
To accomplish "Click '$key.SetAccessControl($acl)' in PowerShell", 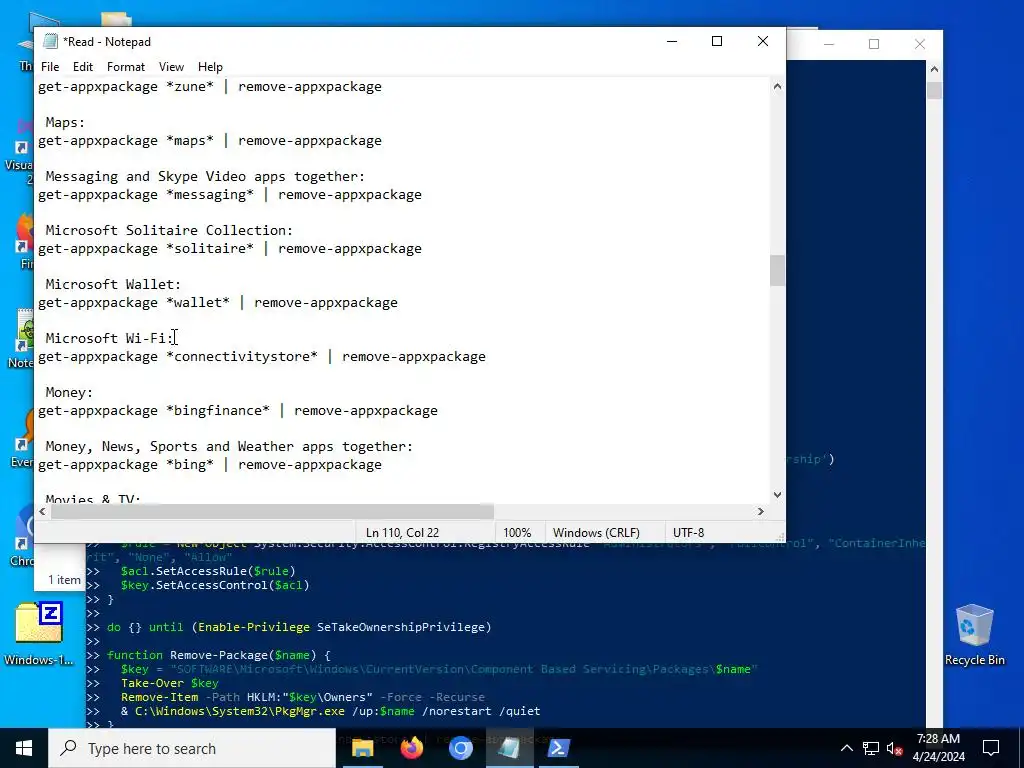I will click(215, 585).
